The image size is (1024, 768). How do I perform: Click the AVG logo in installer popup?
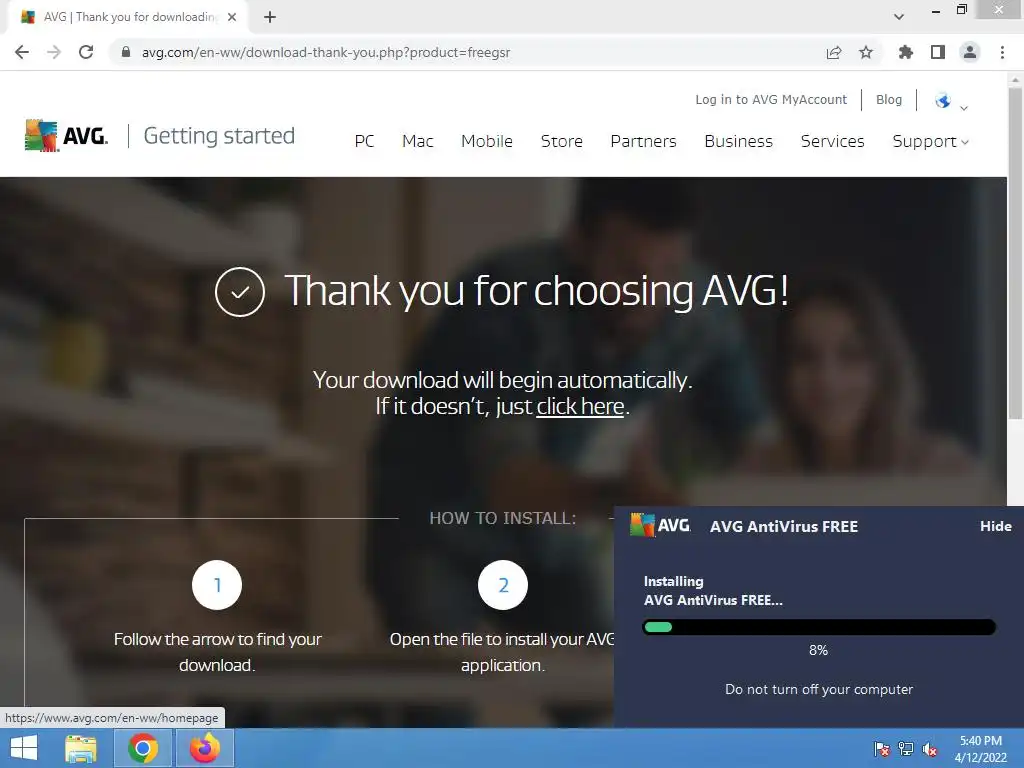(x=660, y=525)
